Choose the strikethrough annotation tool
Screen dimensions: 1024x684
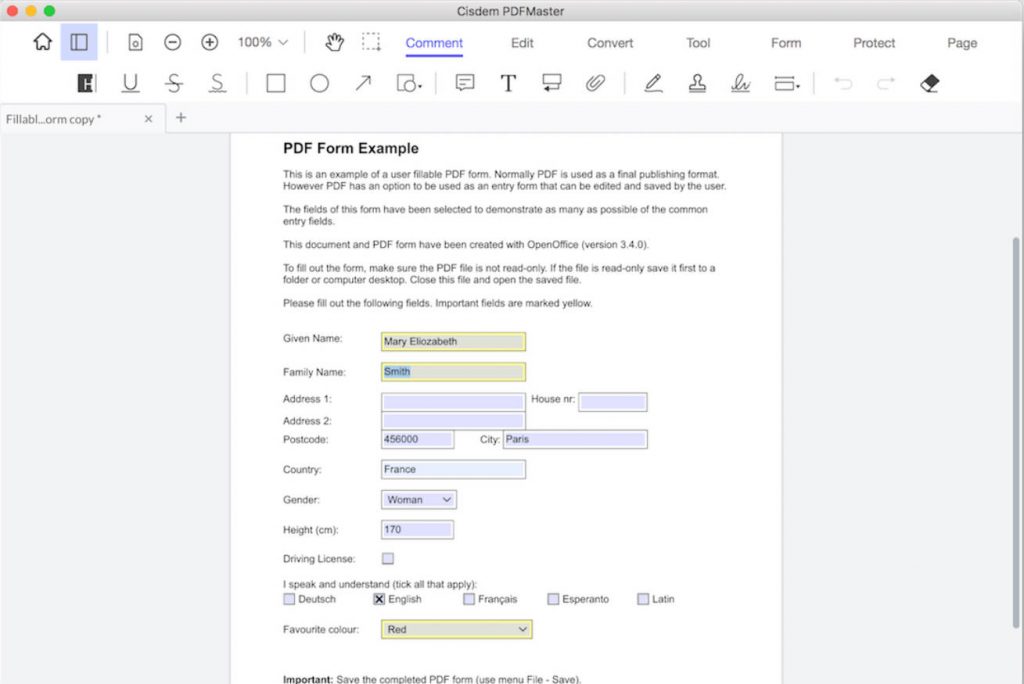click(x=173, y=84)
